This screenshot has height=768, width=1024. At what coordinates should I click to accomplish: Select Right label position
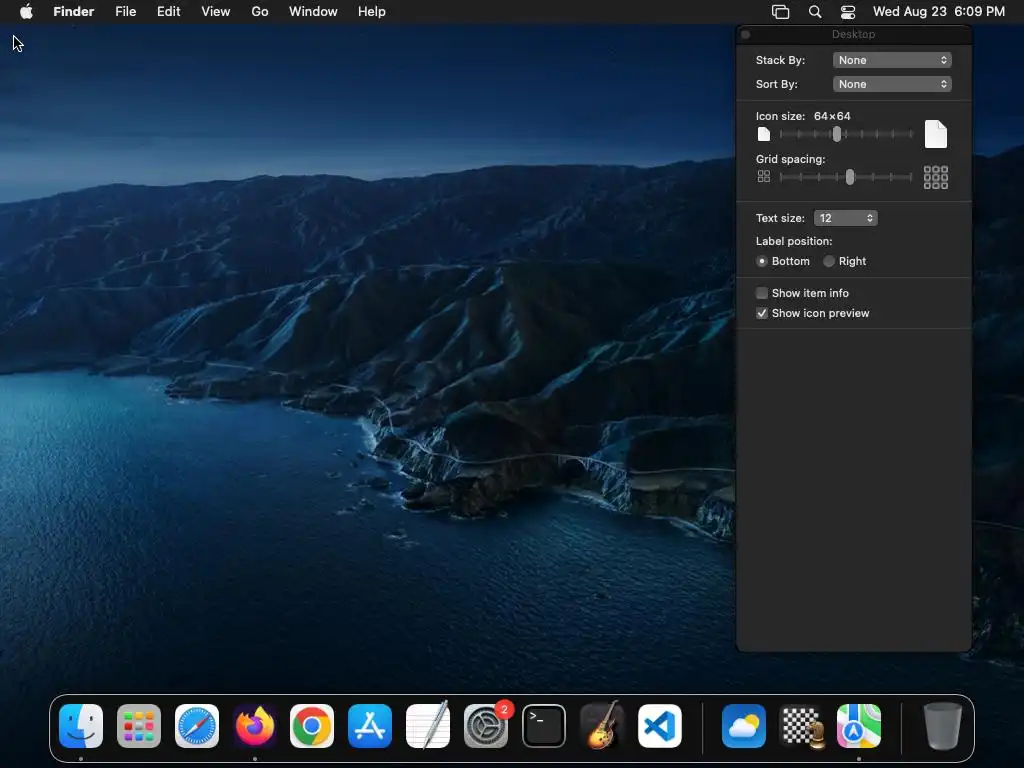[x=829, y=261]
